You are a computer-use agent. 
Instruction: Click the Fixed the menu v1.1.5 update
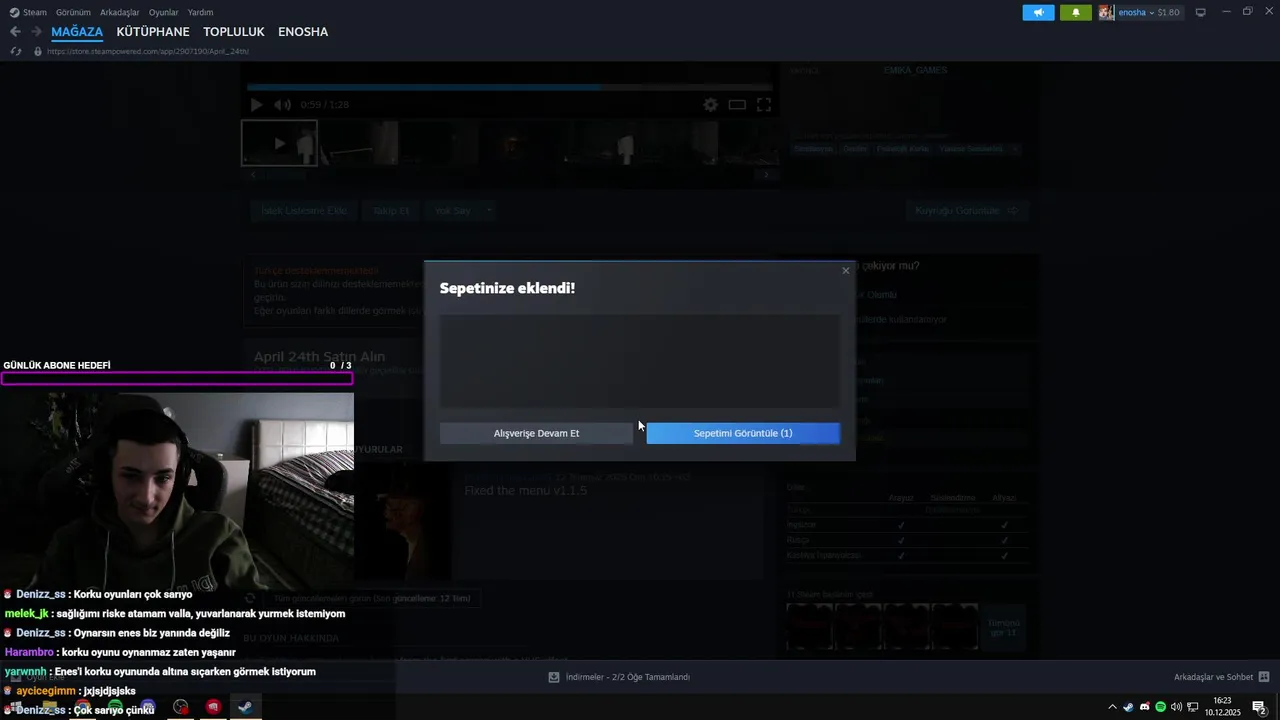click(526, 491)
